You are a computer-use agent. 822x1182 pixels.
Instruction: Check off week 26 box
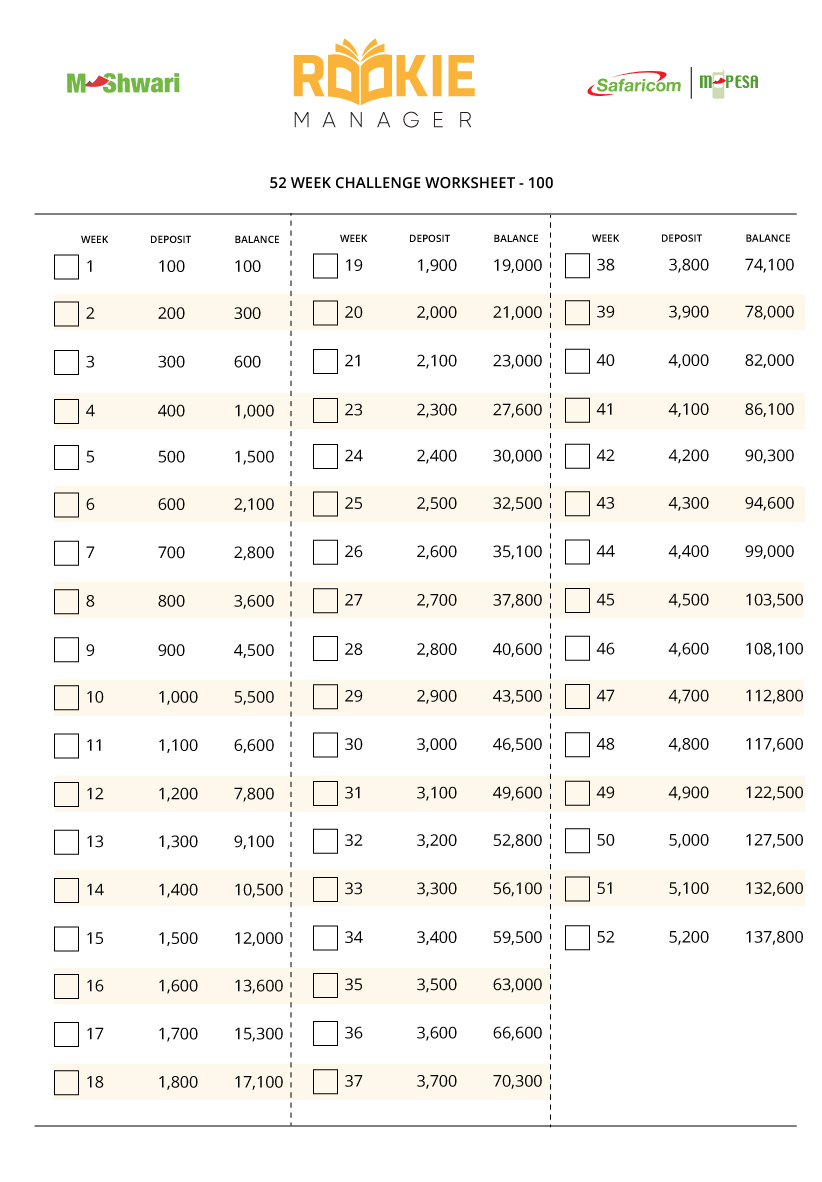pyautogui.click(x=325, y=552)
